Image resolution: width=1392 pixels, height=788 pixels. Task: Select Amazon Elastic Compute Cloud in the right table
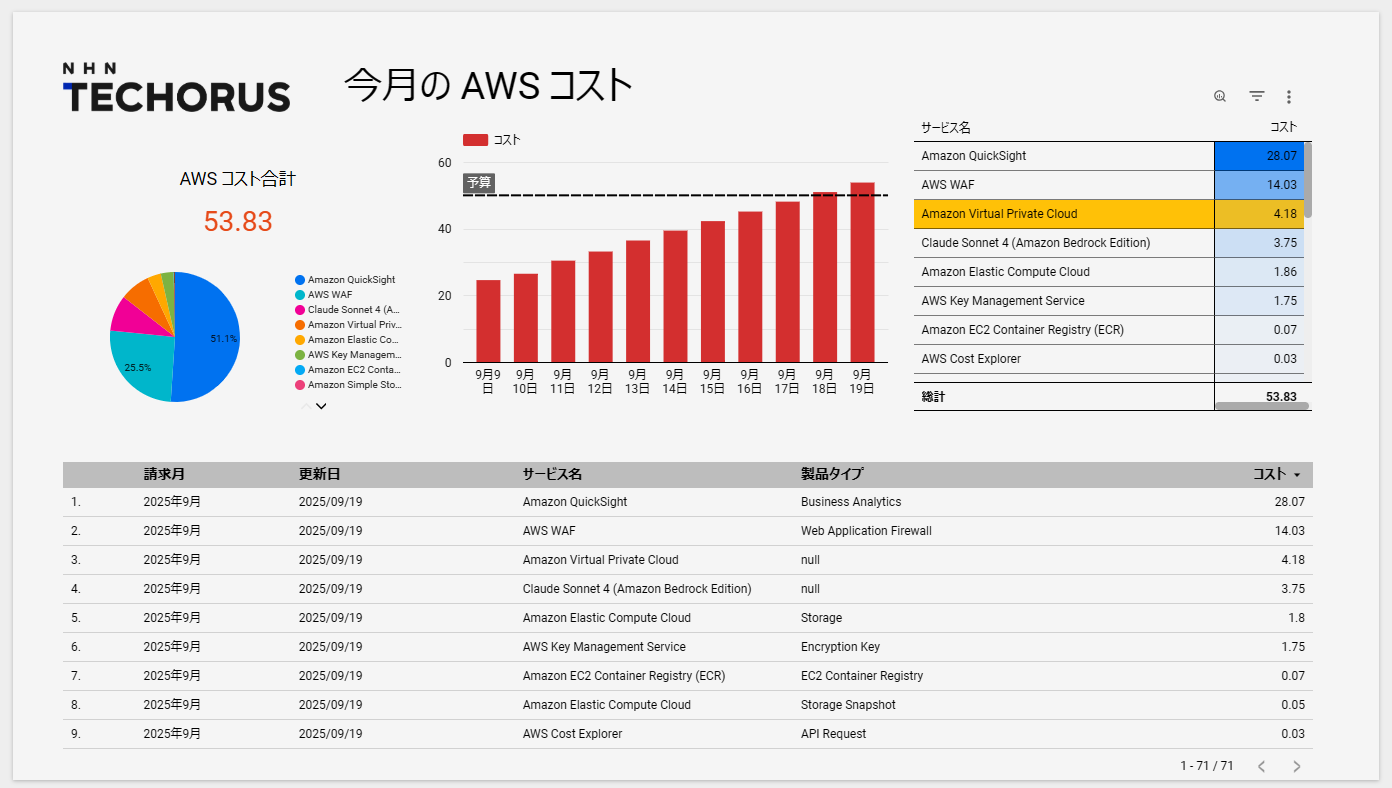point(1108,272)
